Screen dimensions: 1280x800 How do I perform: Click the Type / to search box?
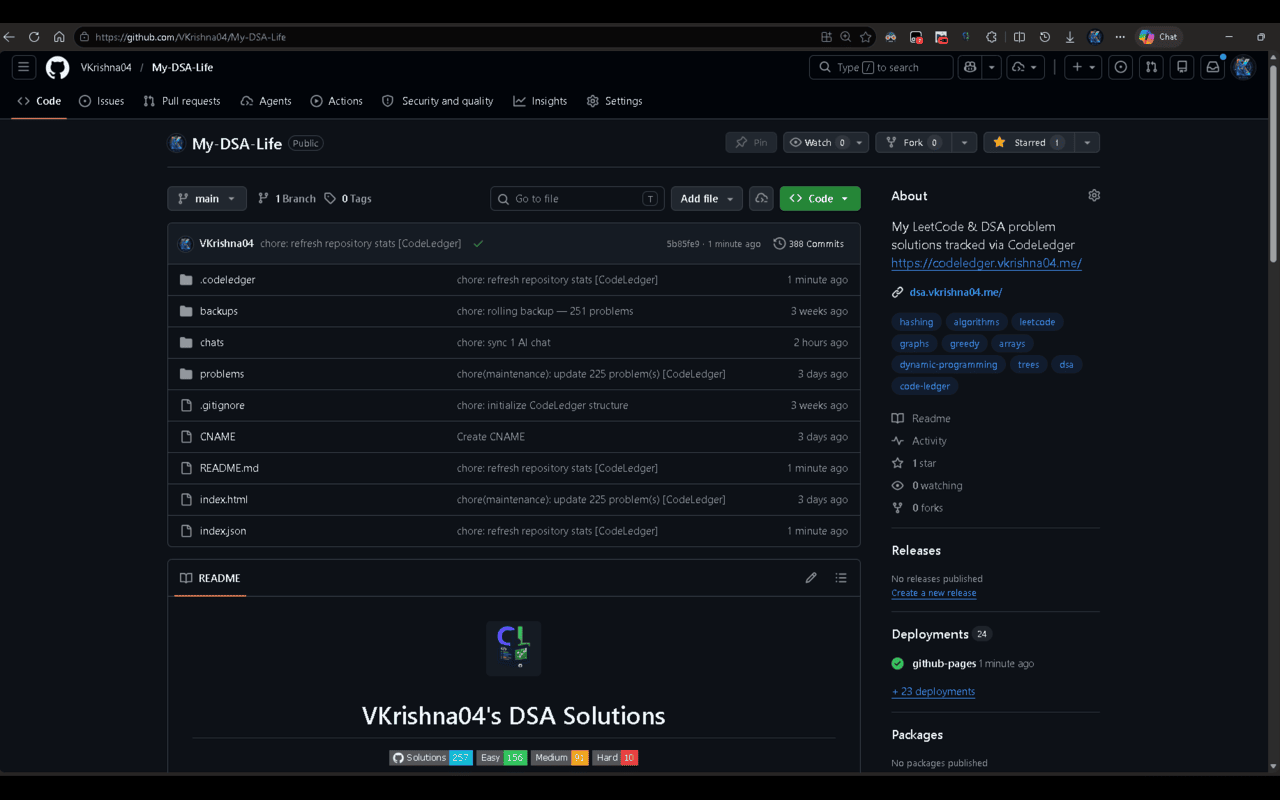(881, 67)
